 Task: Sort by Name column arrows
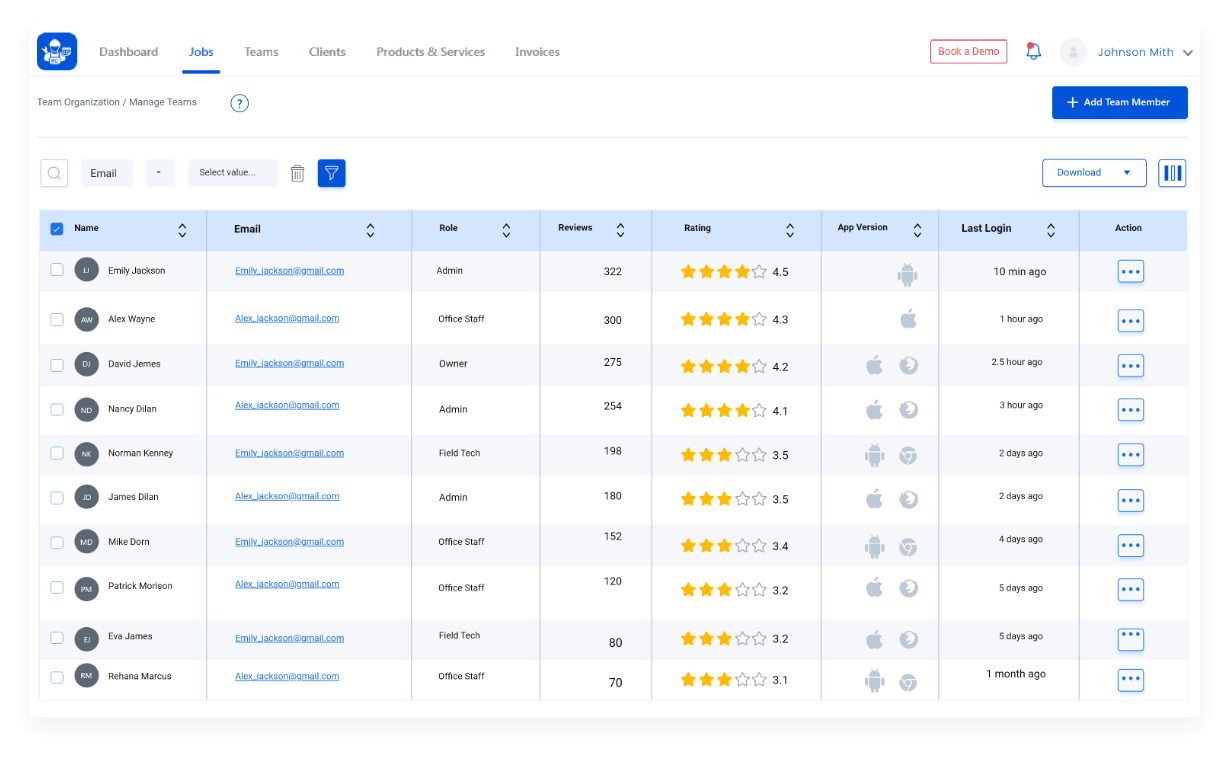[182, 230]
